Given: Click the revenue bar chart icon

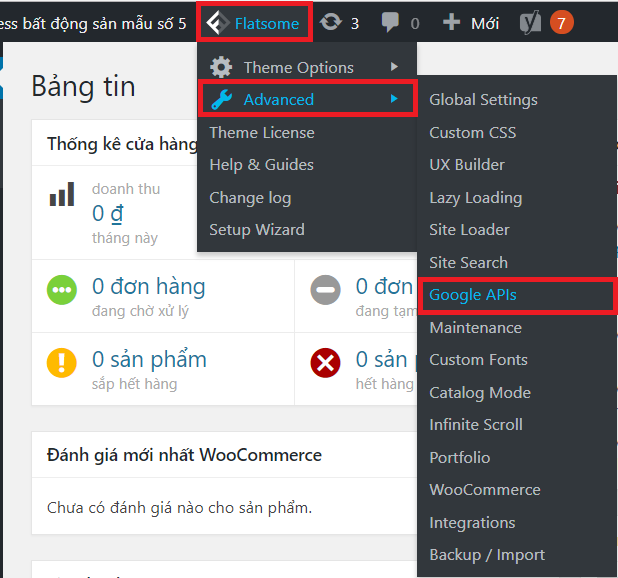Looking at the screenshot, I should (62, 194).
